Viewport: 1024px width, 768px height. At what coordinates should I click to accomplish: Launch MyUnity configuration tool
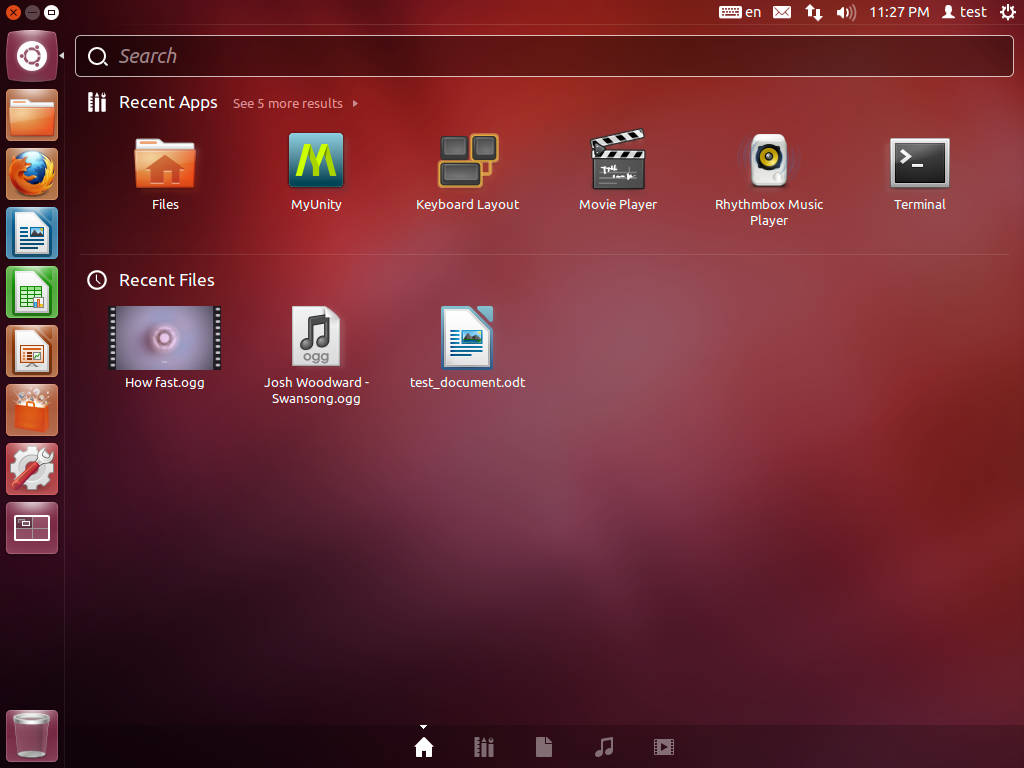[316, 161]
